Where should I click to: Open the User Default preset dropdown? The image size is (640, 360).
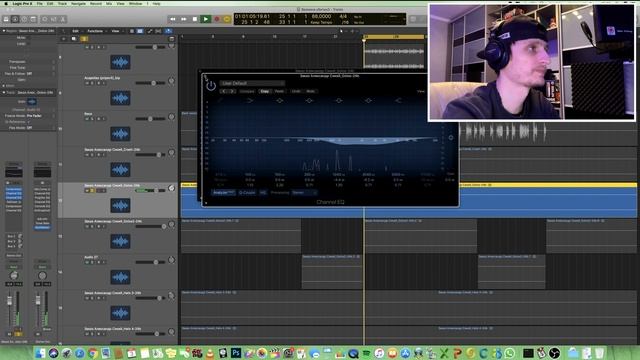(252, 83)
